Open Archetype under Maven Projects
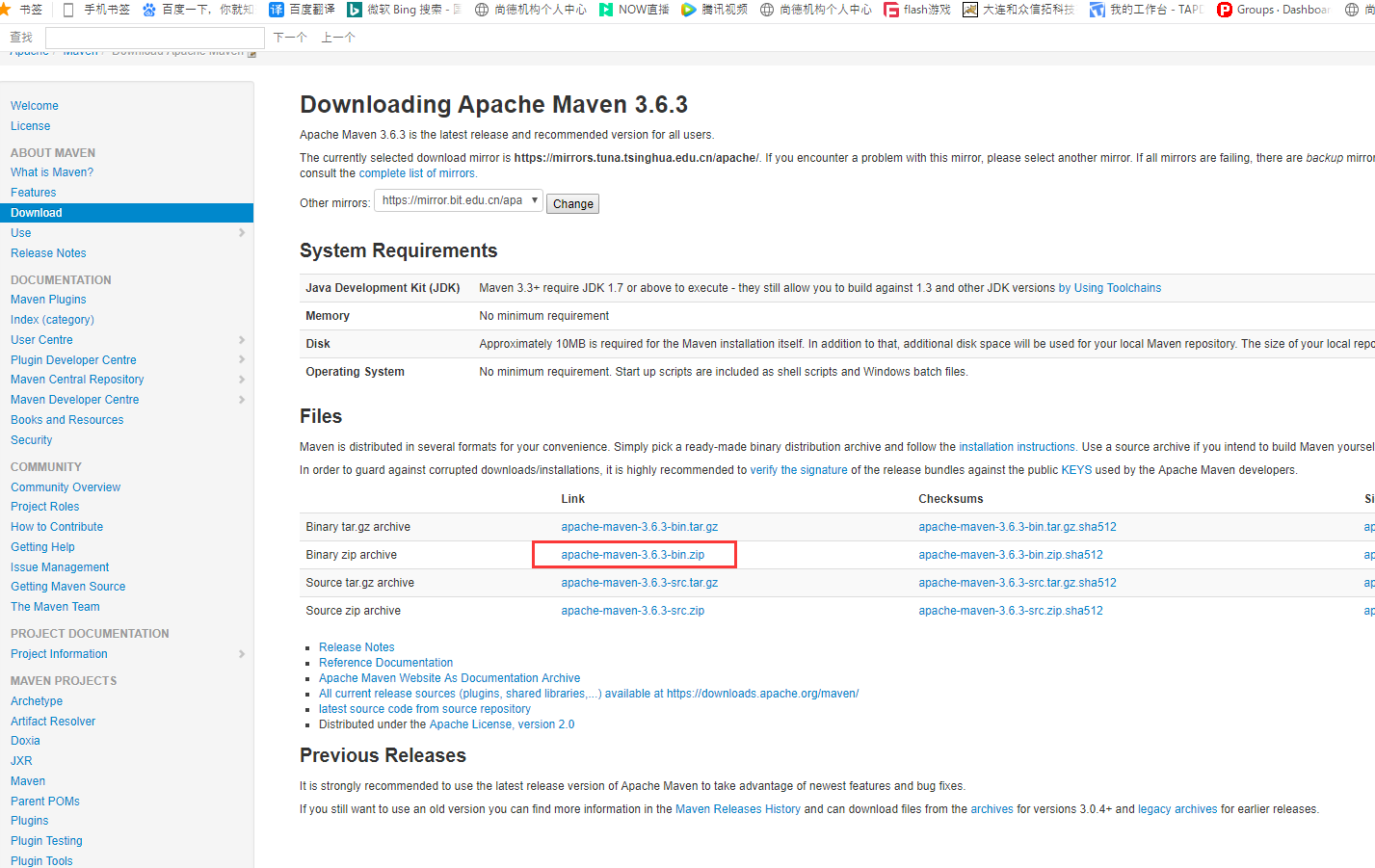 point(37,701)
